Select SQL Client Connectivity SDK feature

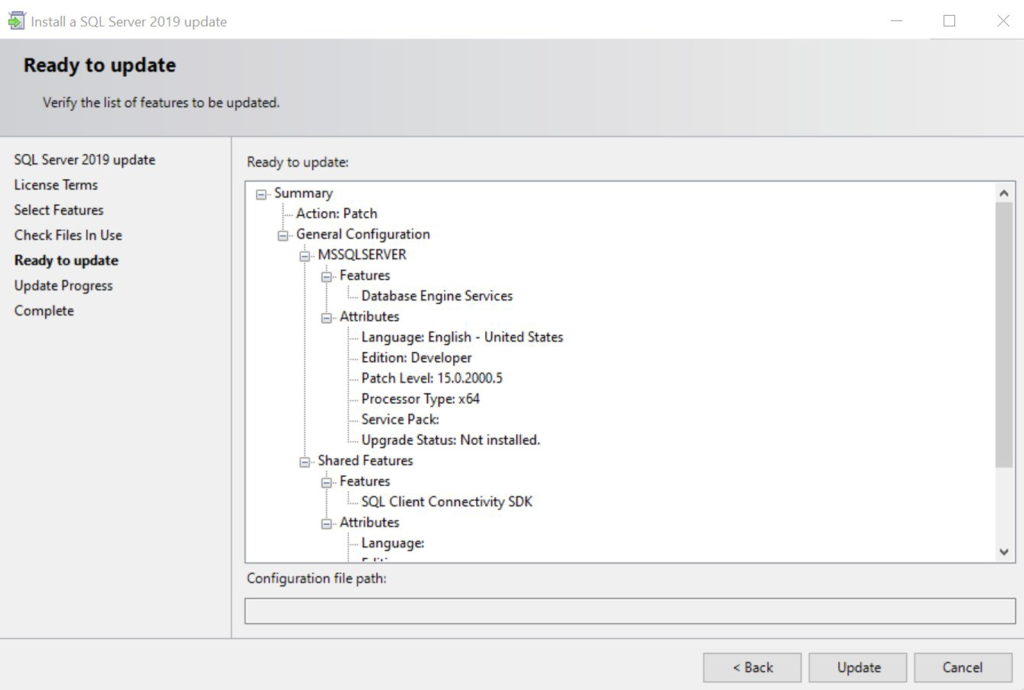[x=447, y=501]
